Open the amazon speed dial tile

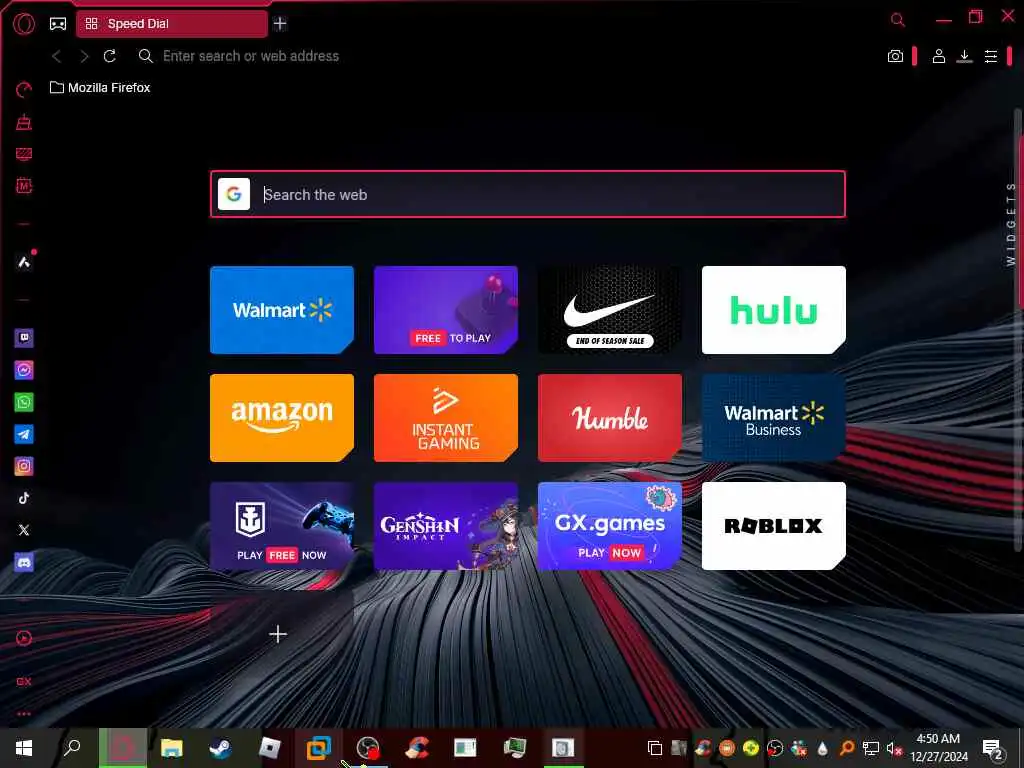(282, 418)
